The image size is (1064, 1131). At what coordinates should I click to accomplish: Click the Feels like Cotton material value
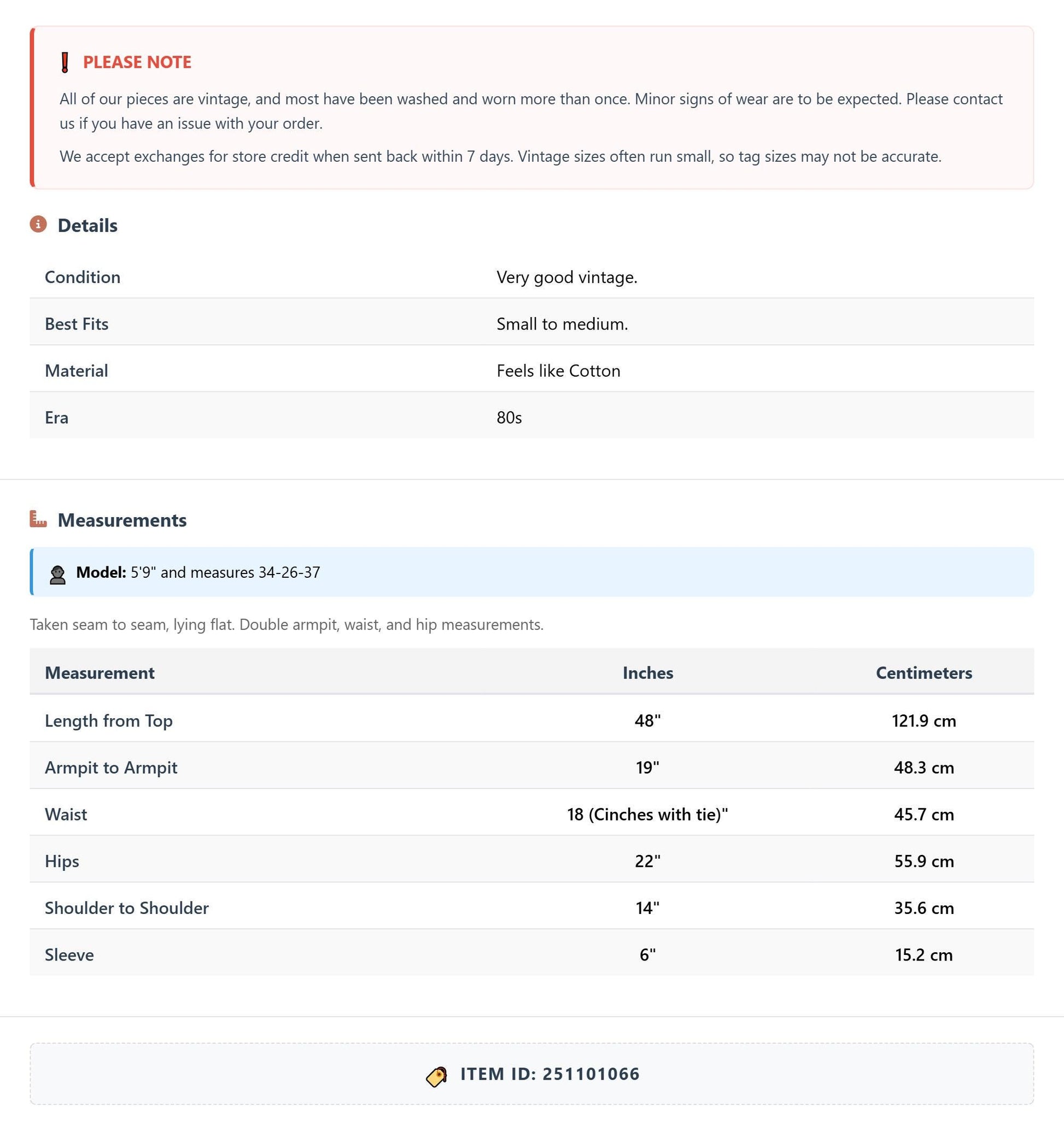coord(558,371)
